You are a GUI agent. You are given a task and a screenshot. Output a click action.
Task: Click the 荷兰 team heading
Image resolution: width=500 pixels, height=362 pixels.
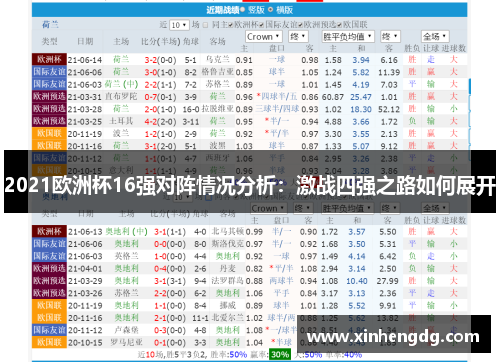(50, 25)
